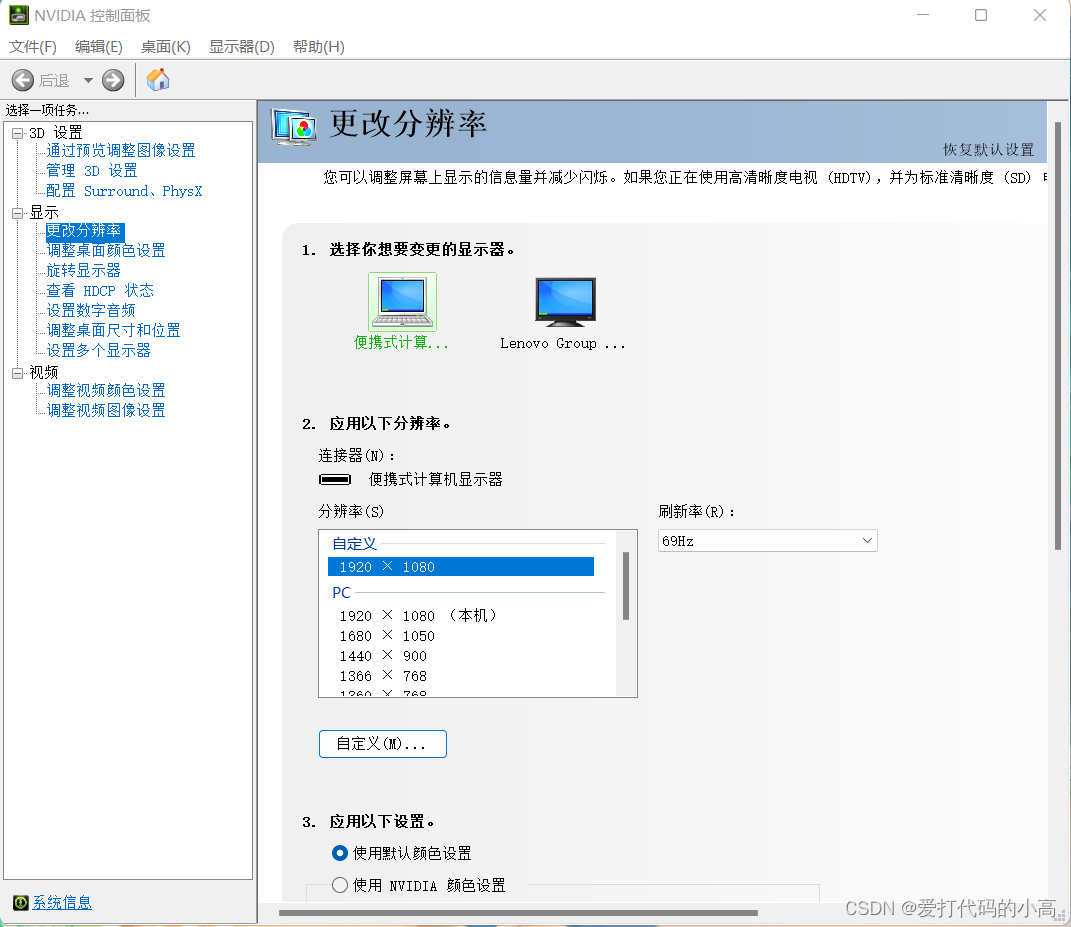The height and width of the screenshot is (927, 1071).
Task: Select 使用 NVIDIA 颜色设置 radio button
Action: pyautogui.click(x=339, y=885)
